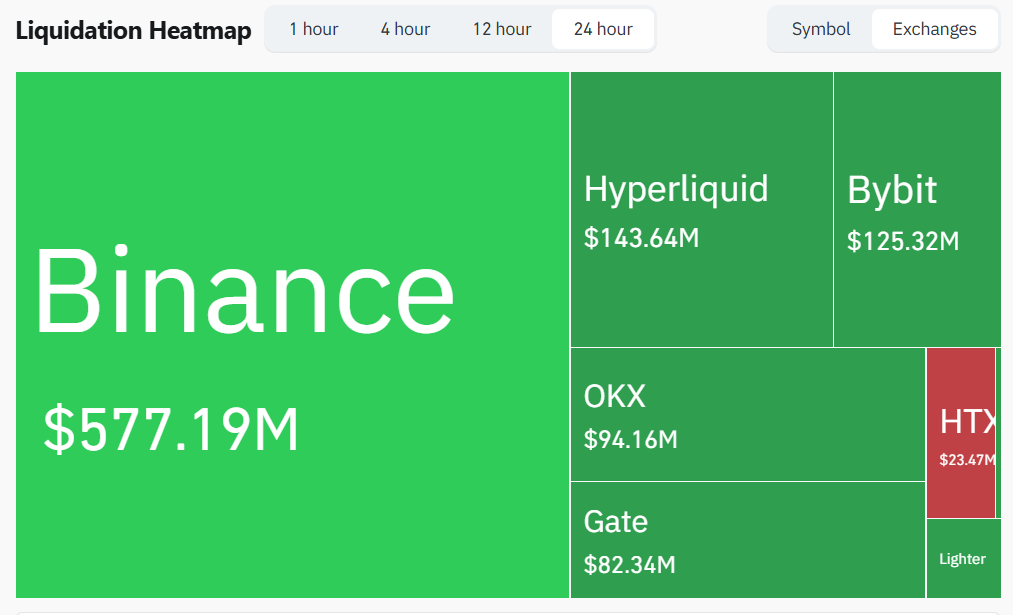The image size is (1013, 615).
Task: Open the Hyperliquid heatmap tile
Action: pyautogui.click(x=702, y=209)
